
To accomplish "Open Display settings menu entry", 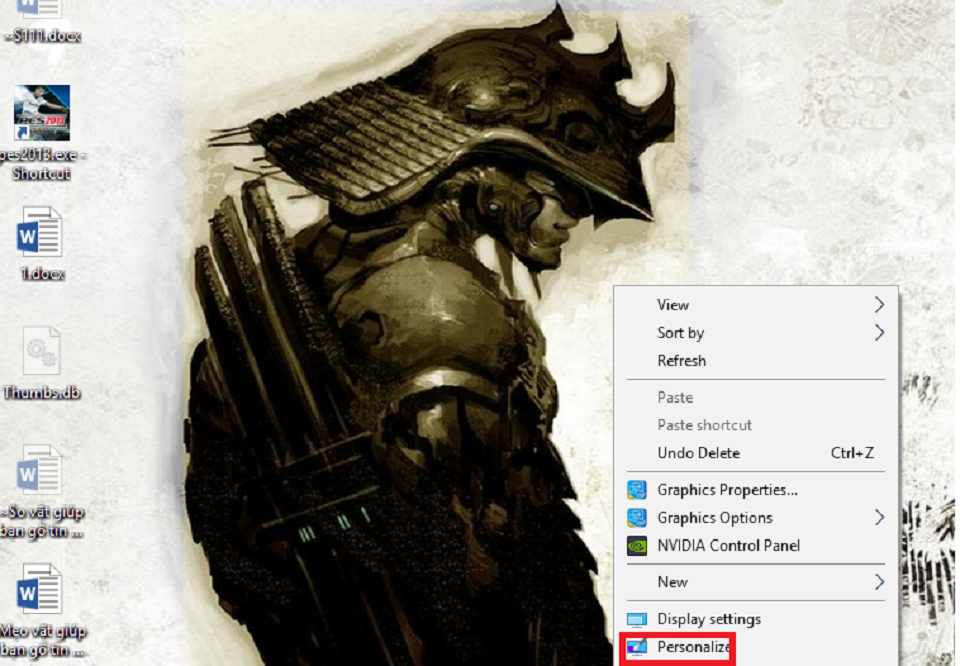I will click(756, 619).
